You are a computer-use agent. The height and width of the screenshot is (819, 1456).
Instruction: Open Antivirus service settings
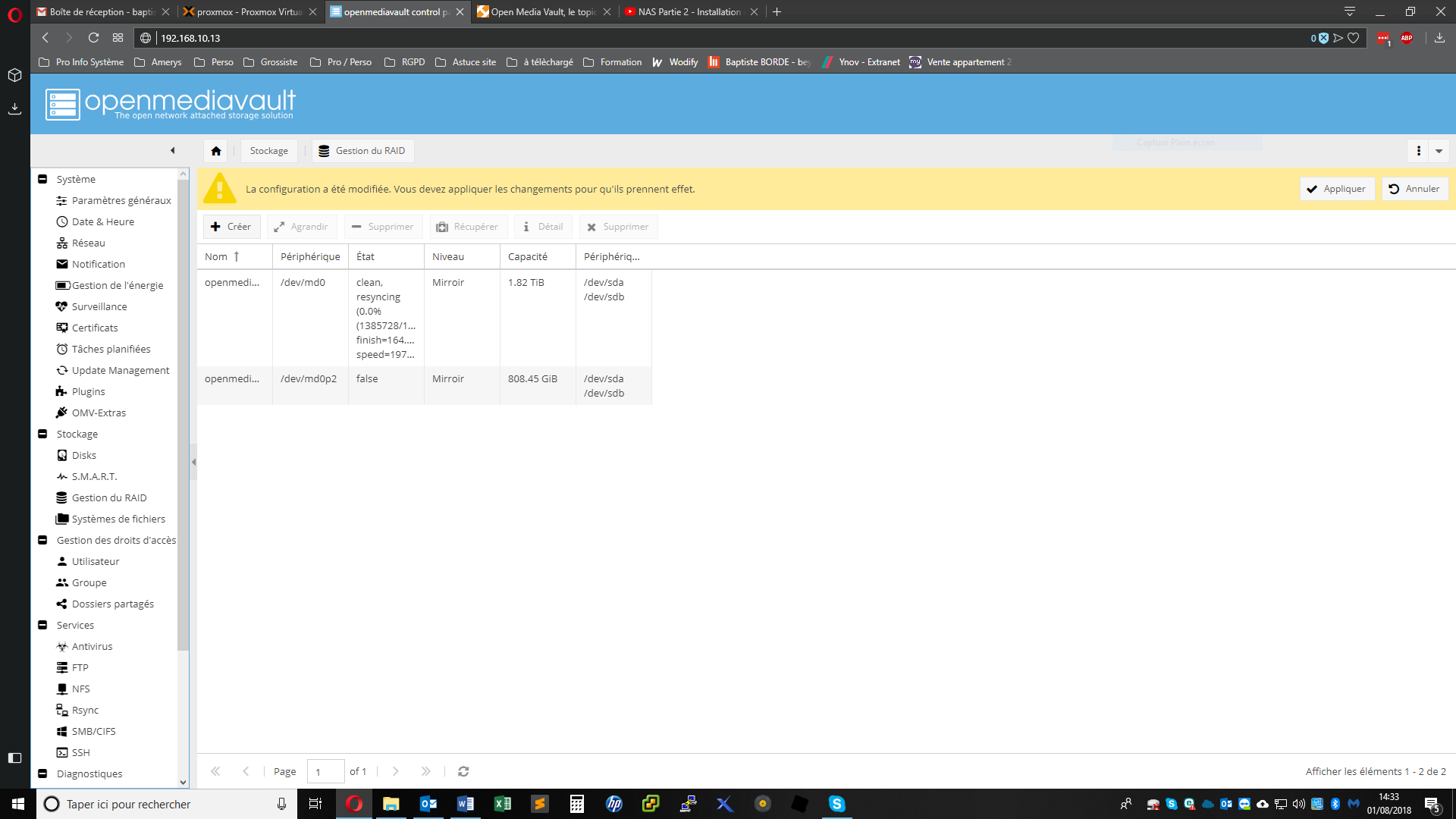click(92, 646)
